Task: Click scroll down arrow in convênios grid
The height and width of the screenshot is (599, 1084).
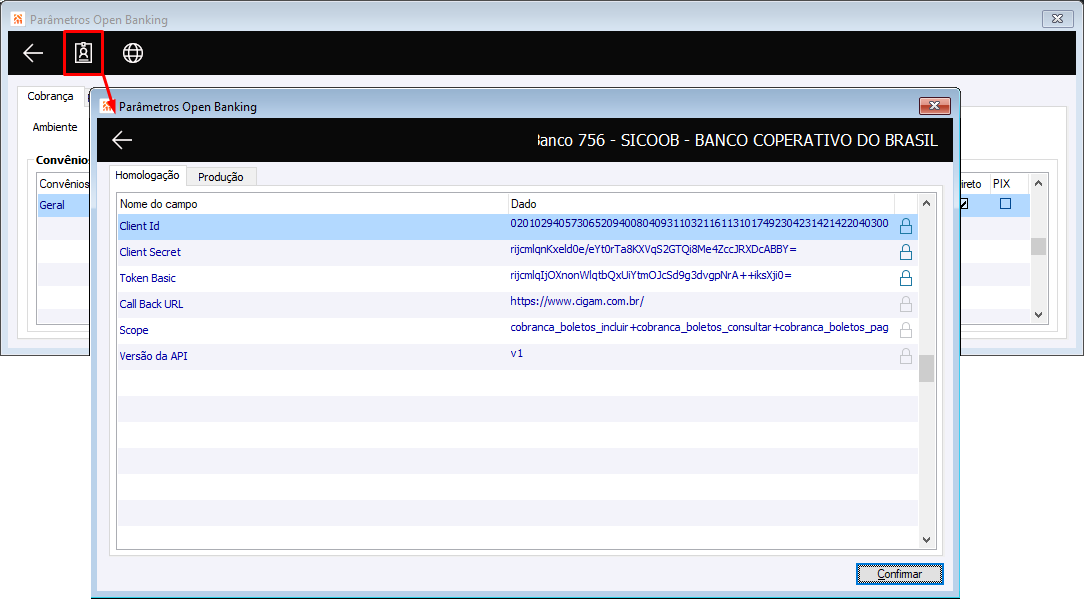Action: coord(1038,315)
